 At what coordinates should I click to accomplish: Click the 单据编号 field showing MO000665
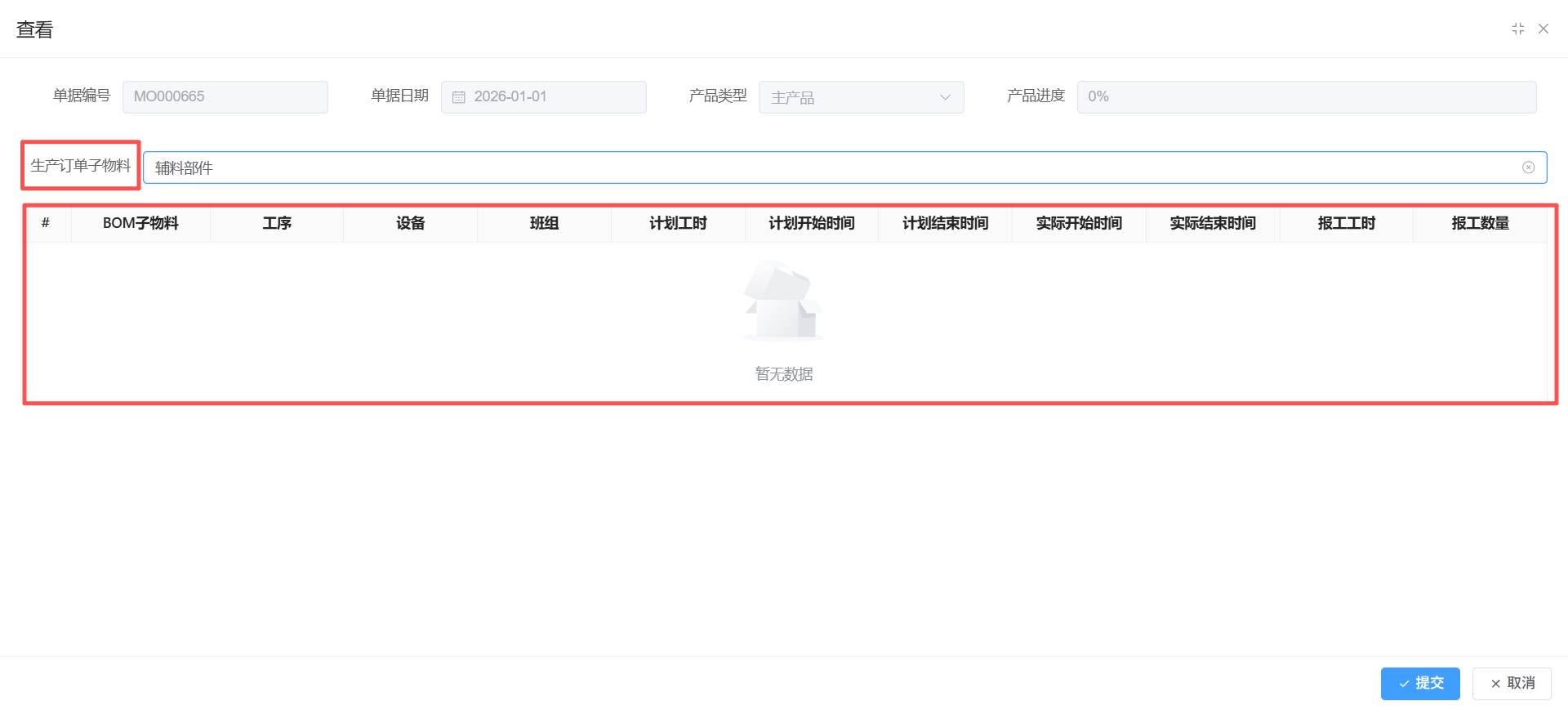225,97
